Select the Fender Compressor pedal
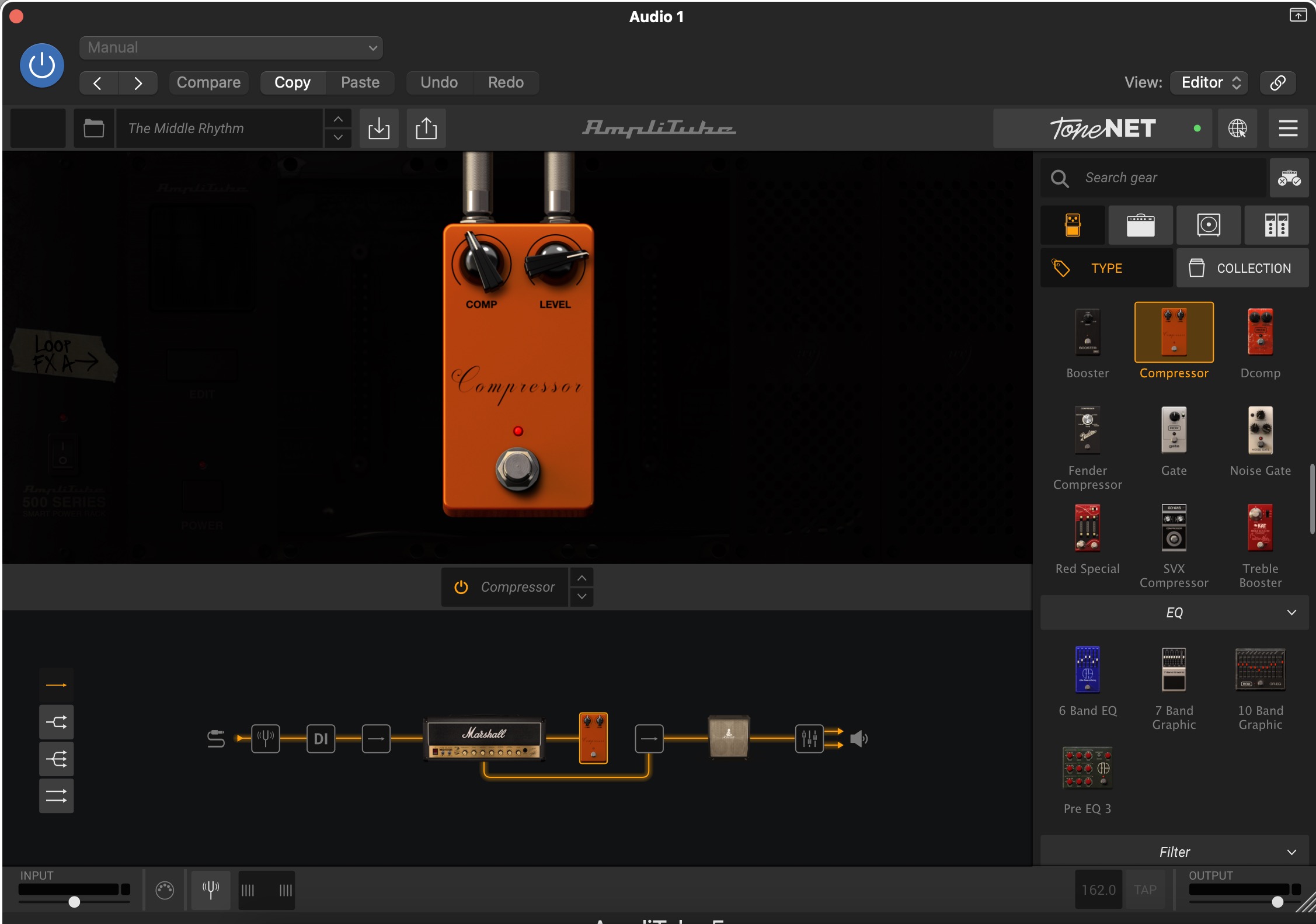 [1087, 430]
